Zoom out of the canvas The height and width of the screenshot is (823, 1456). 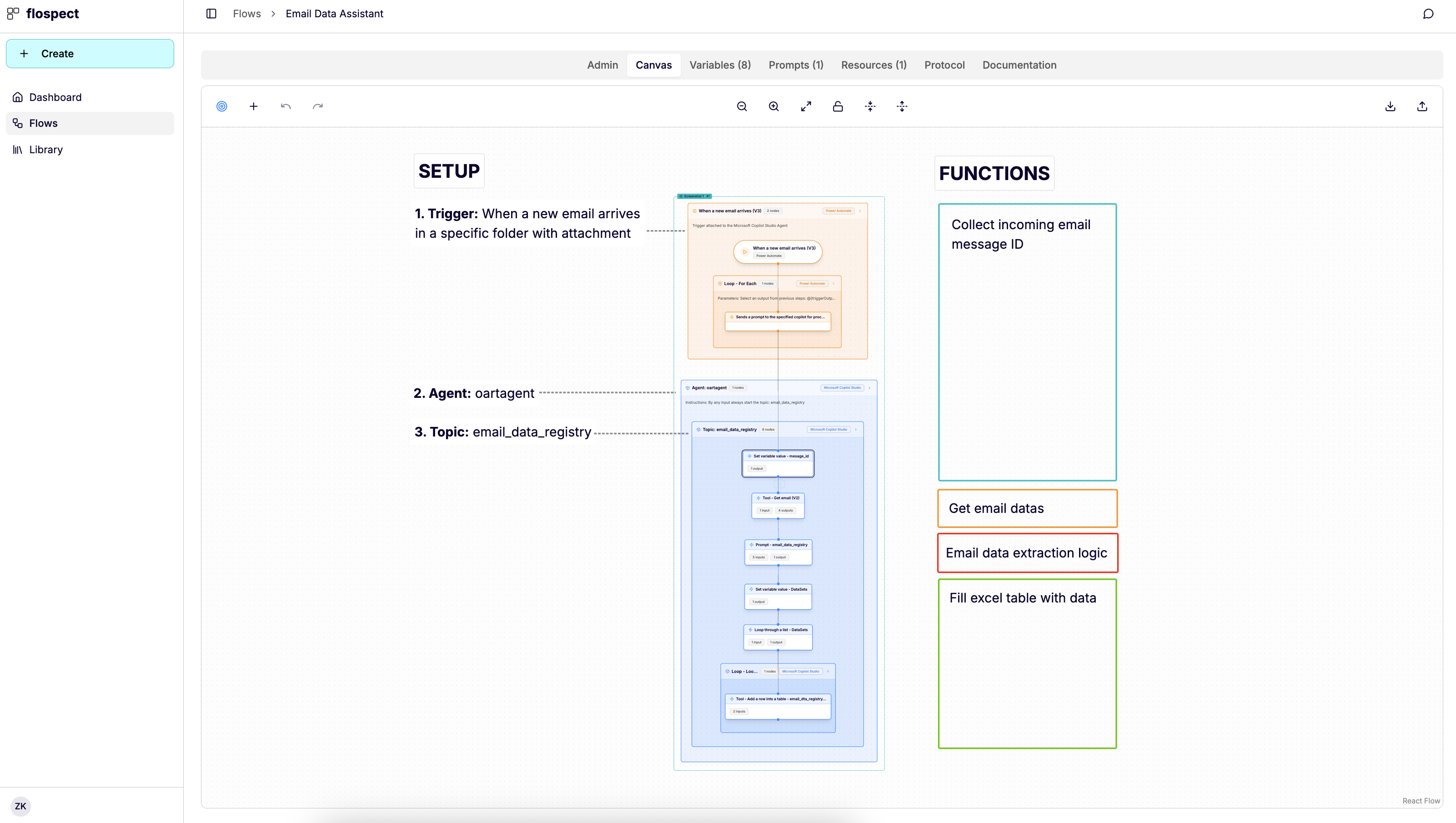(x=742, y=106)
